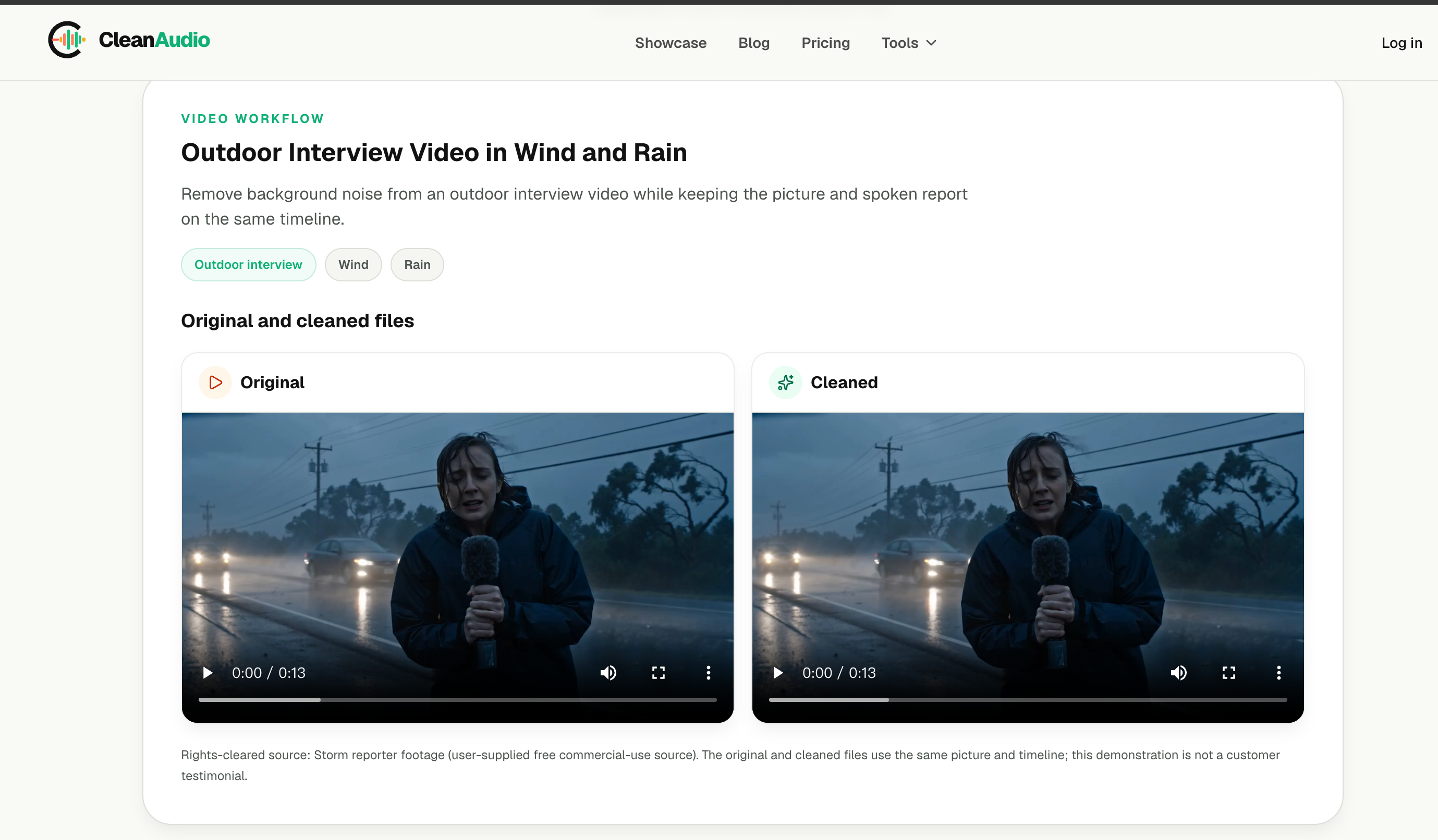
Task: Open the Pricing page
Action: tap(825, 43)
